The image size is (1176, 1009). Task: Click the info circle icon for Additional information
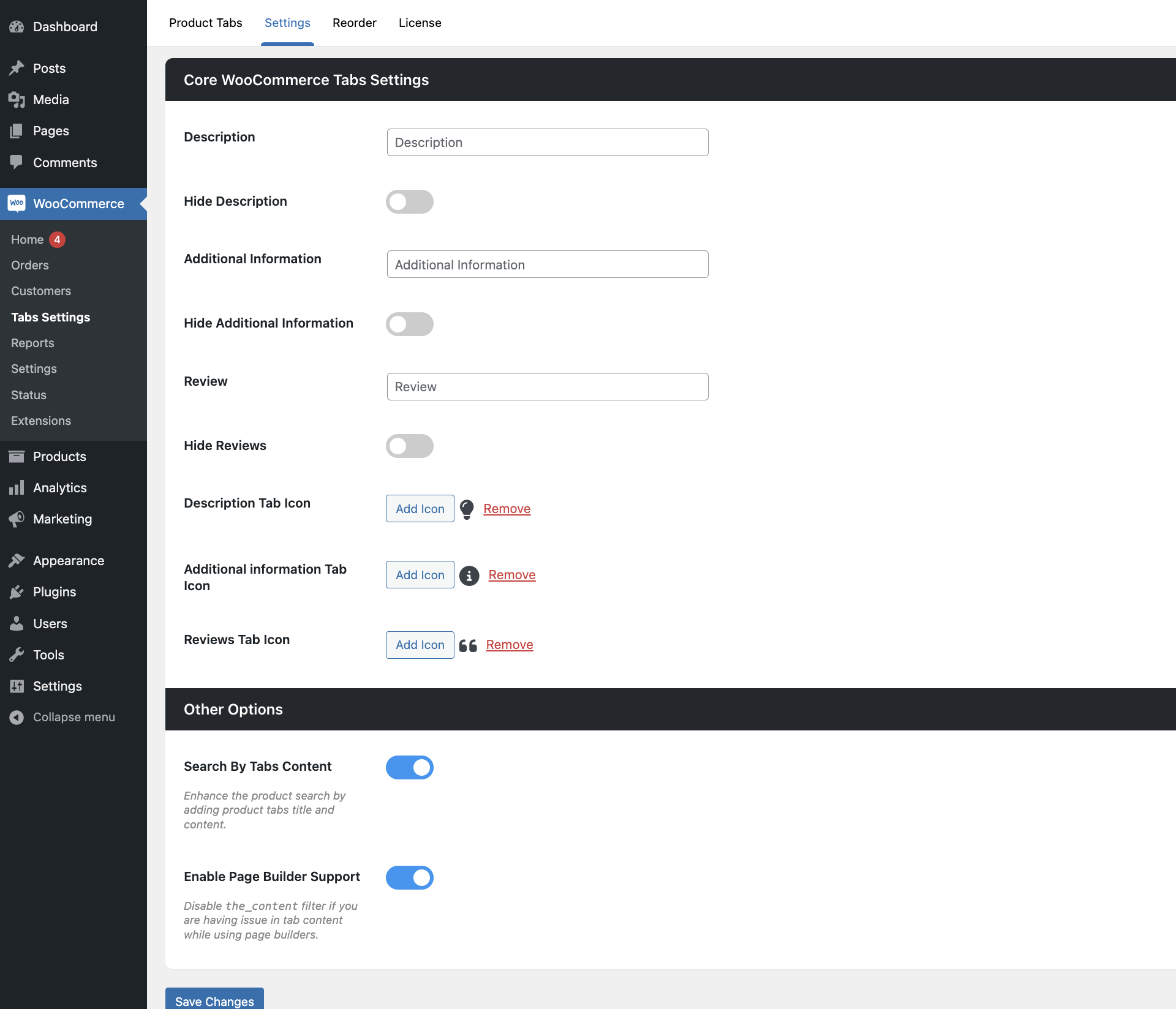pos(469,576)
